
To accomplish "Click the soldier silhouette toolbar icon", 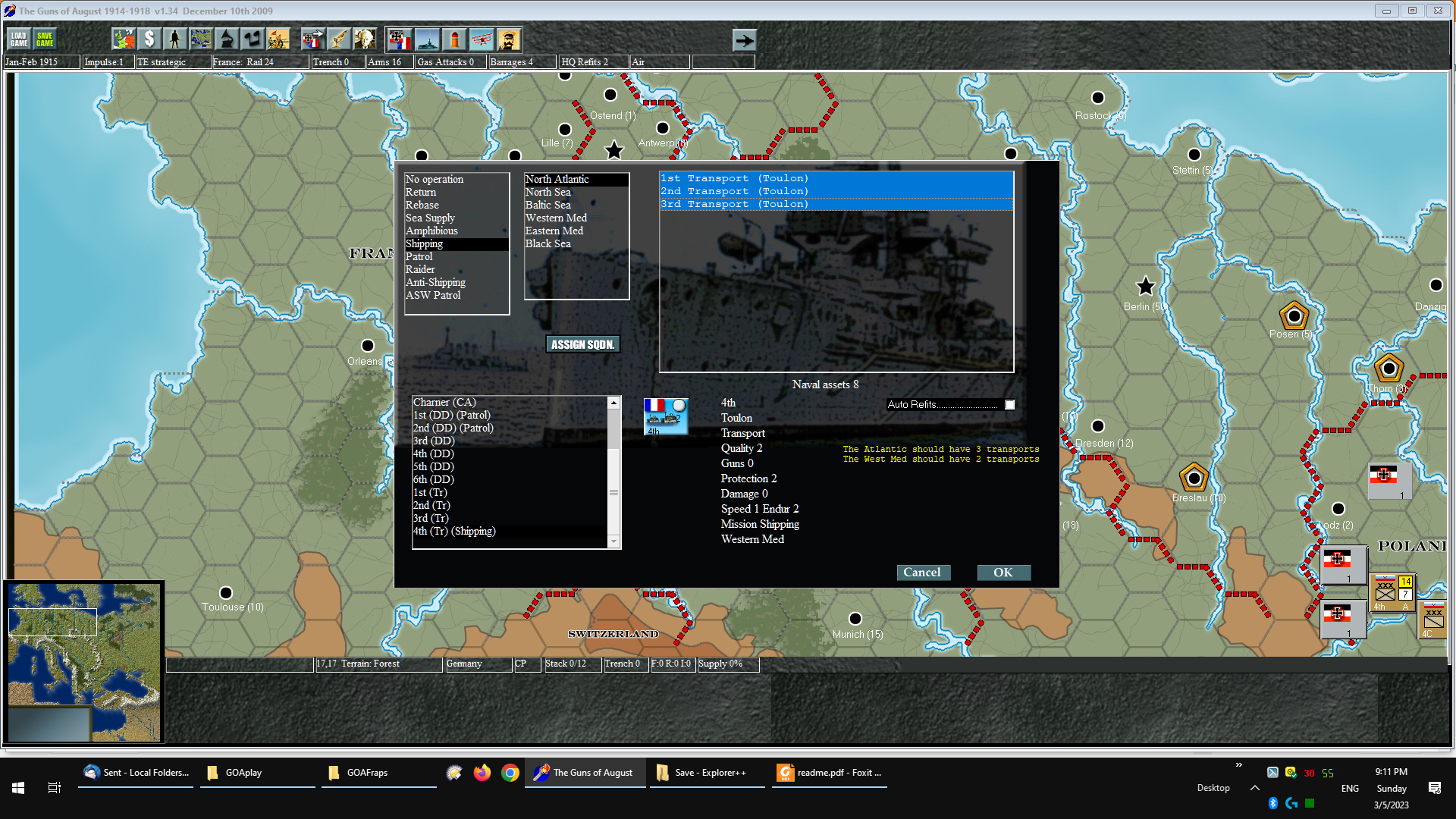I will click(x=175, y=39).
